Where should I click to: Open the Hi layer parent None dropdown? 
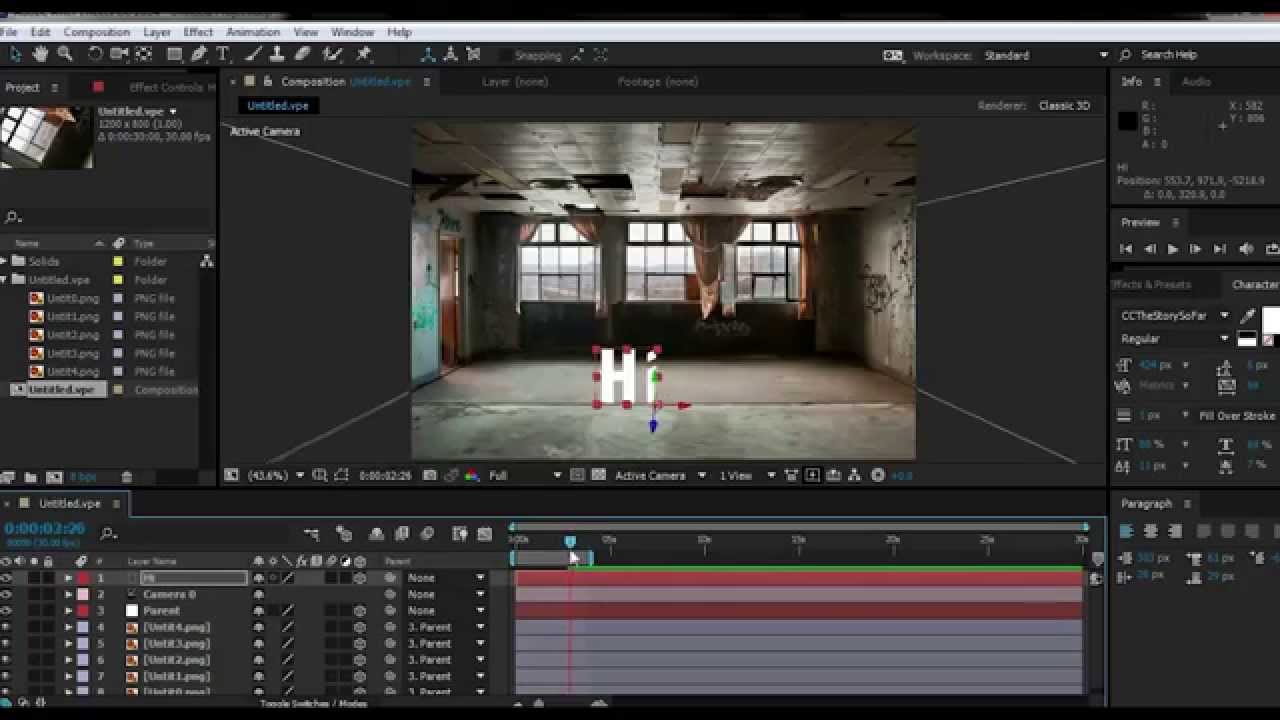click(x=445, y=578)
